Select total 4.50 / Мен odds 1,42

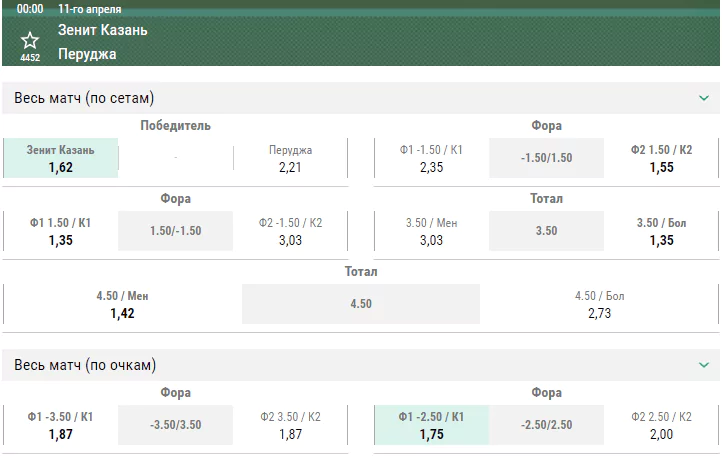pos(122,304)
